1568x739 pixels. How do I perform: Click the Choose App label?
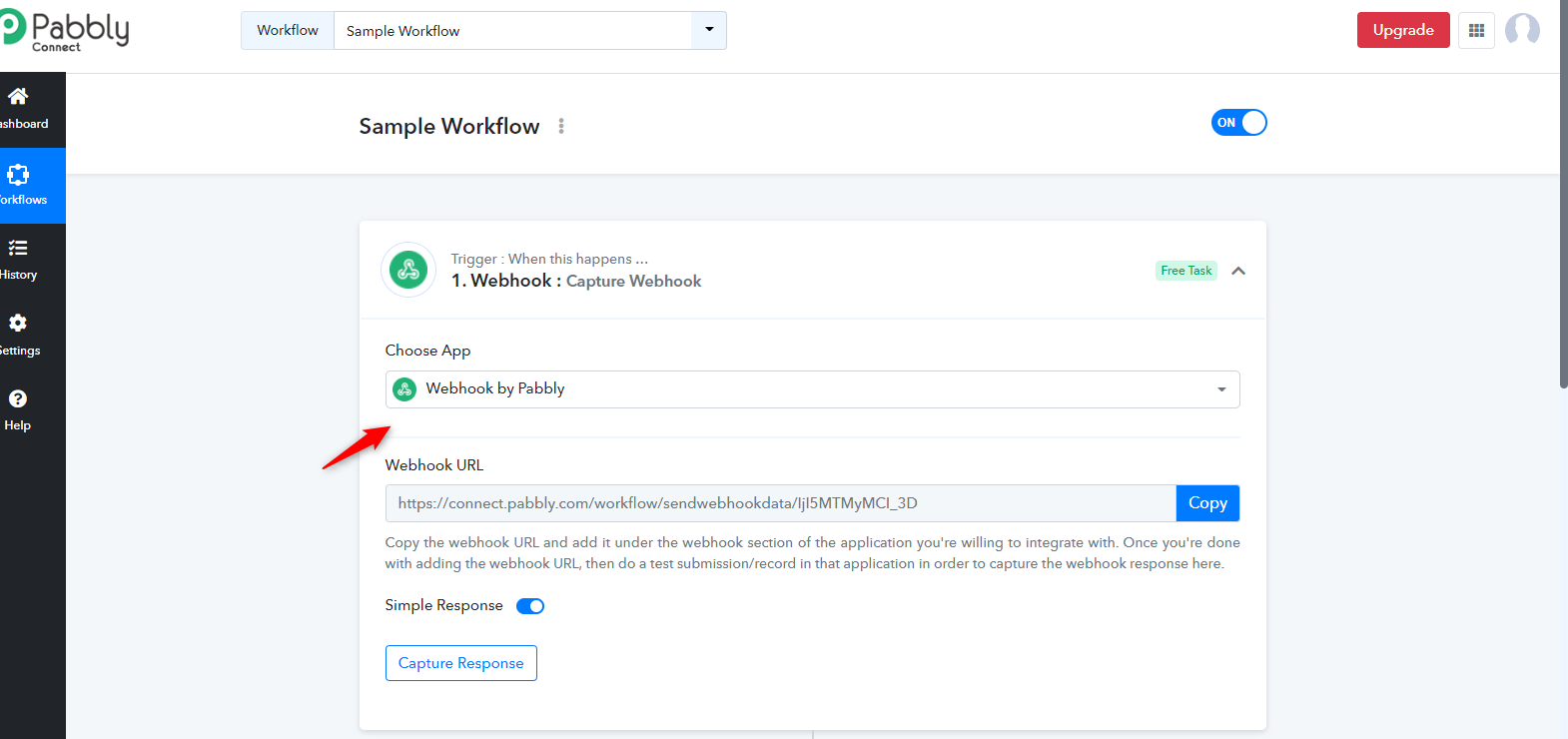427,351
